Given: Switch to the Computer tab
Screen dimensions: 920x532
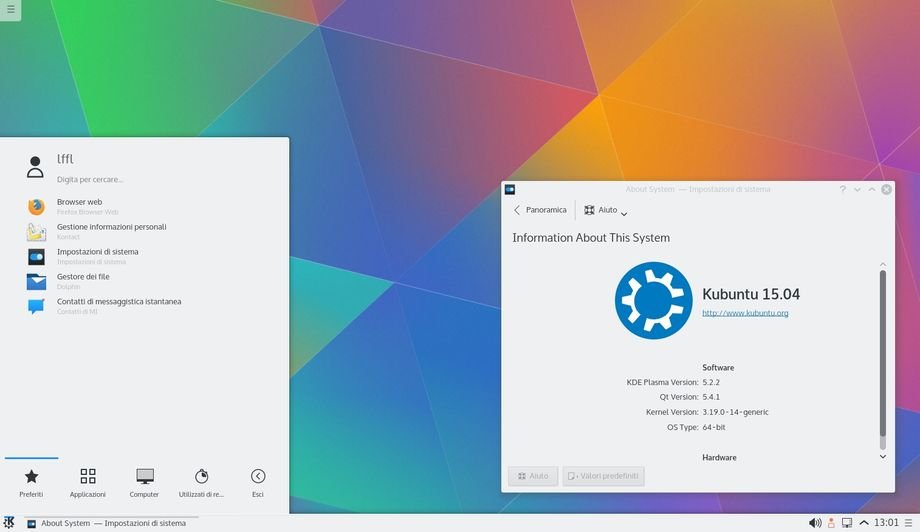Looking at the screenshot, I should 144,481.
